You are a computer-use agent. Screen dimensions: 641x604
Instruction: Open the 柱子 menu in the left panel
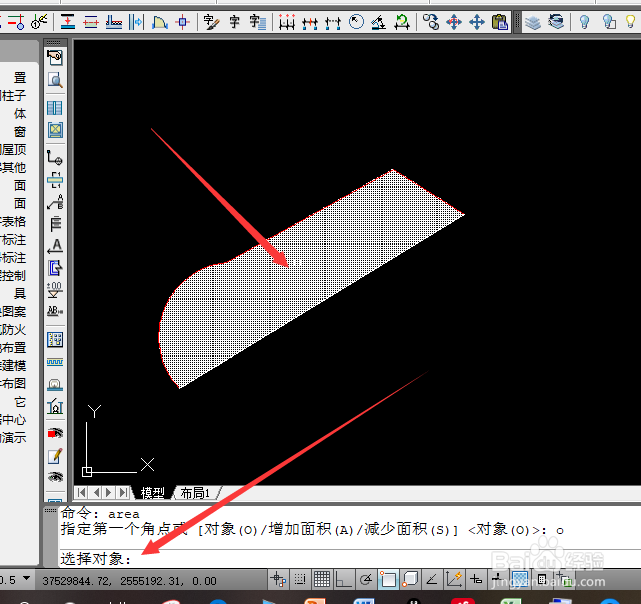(13, 95)
